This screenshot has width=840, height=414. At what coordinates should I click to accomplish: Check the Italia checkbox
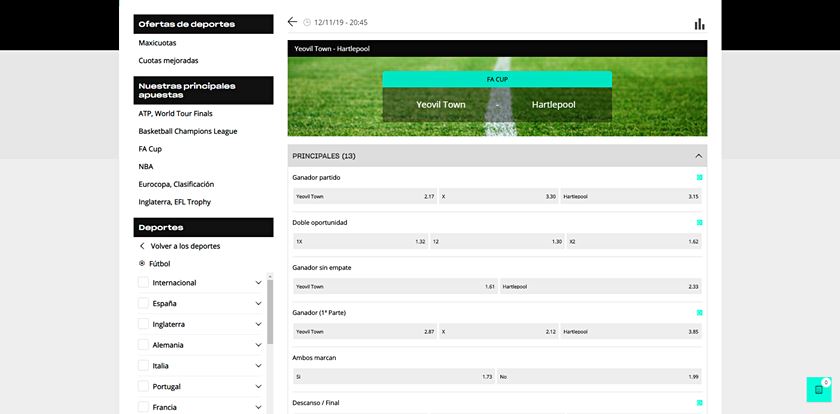[x=143, y=365]
